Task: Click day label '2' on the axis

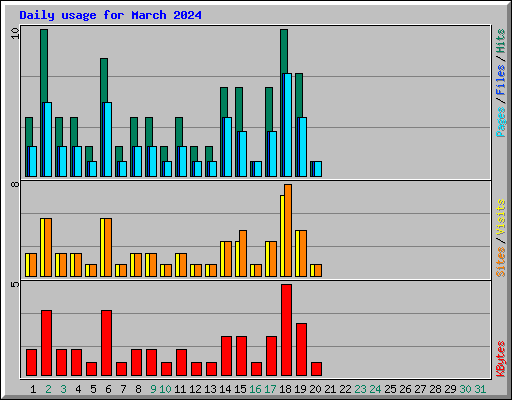Action: pyautogui.click(x=48, y=389)
